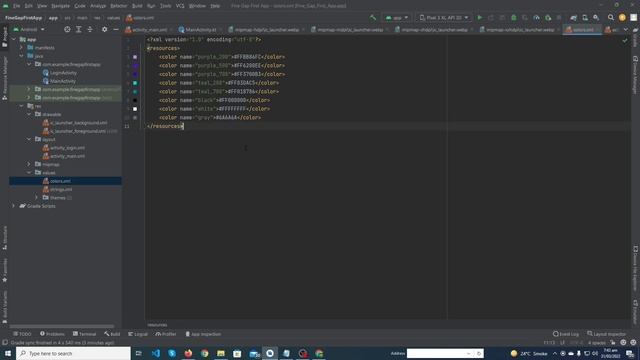Open the Pixel 3 XL device dropdown
The height and width of the screenshot is (360, 640).
click(444, 18)
